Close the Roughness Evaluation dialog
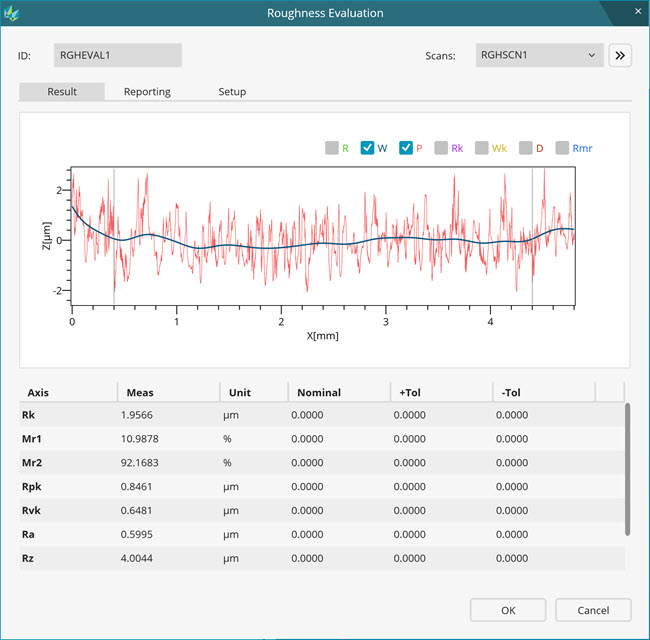650x640 pixels. [x=638, y=12]
